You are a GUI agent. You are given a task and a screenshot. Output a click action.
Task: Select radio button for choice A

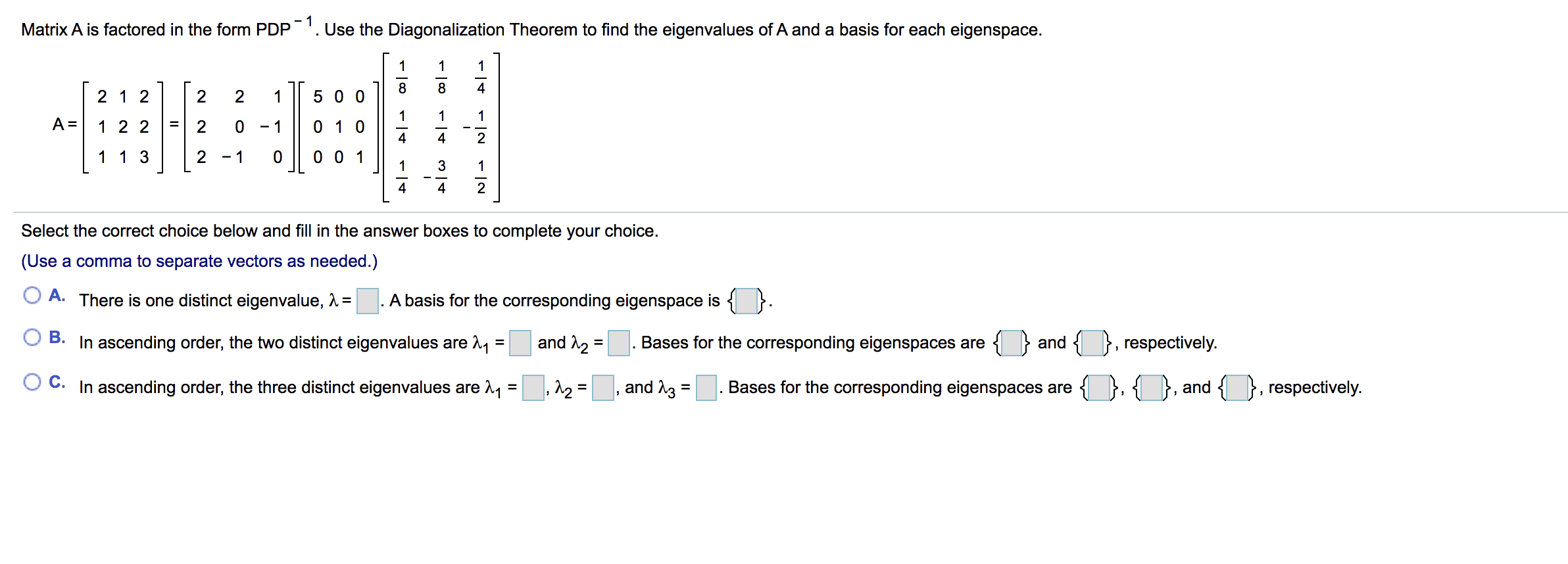click(x=32, y=296)
